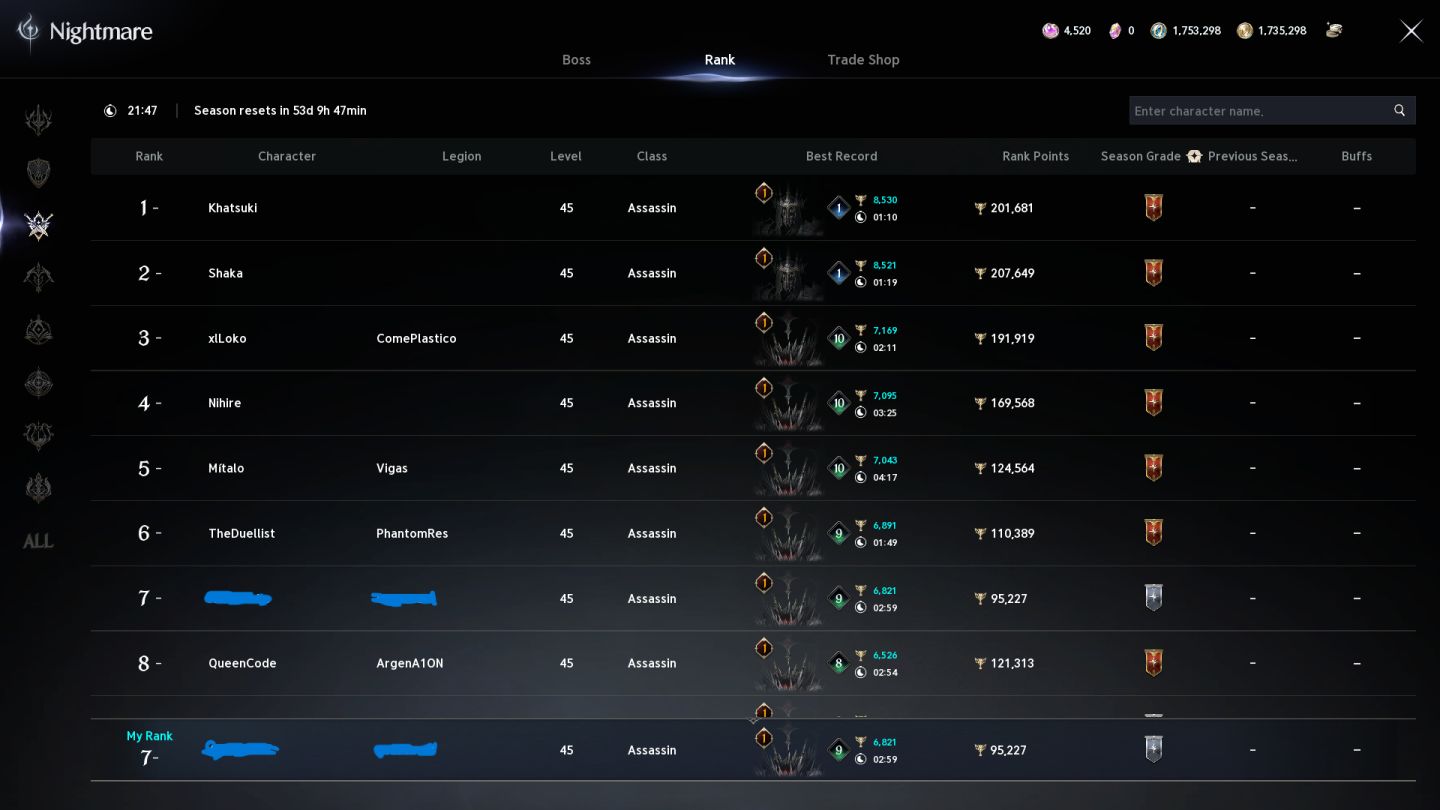Click the pink gem currency icon 4,520
The height and width of the screenshot is (810, 1440).
(1050, 31)
